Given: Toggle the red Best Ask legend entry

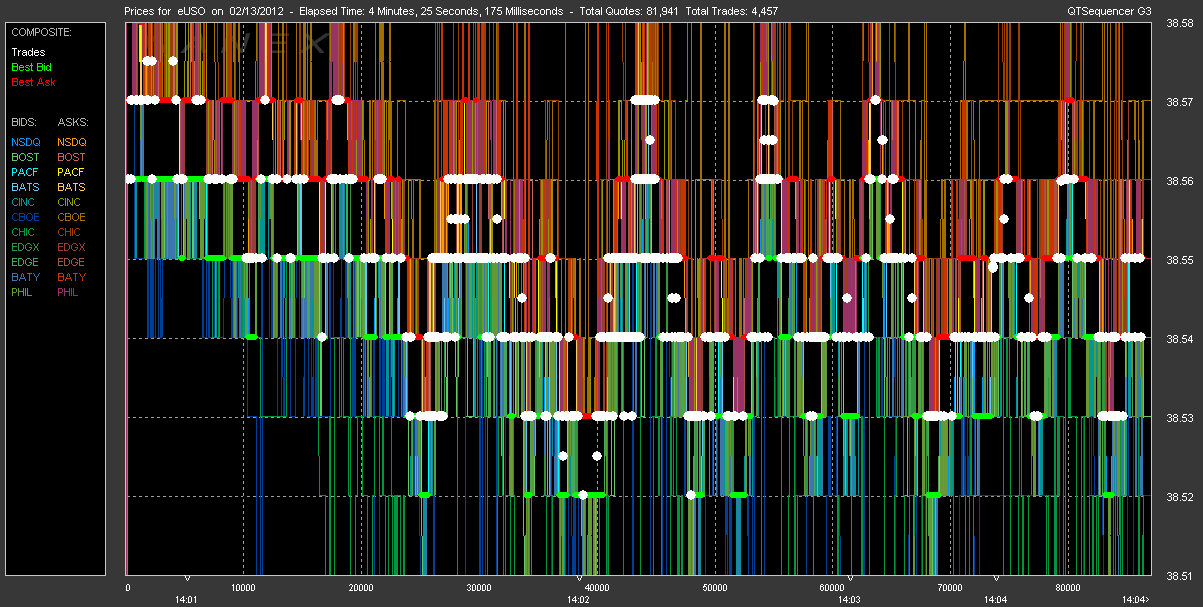Looking at the screenshot, I should (x=31, y=82).
